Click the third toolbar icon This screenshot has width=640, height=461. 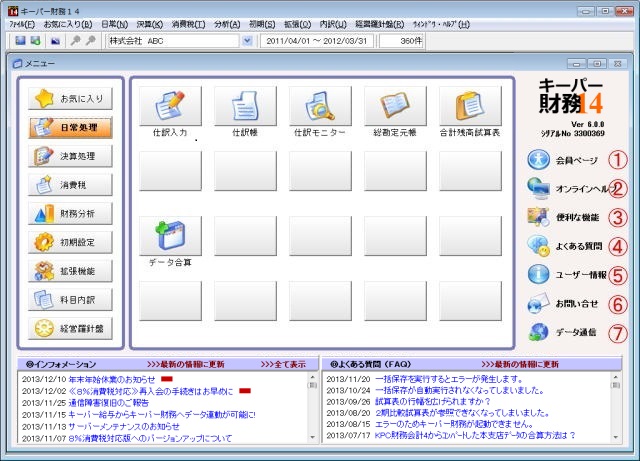(x=56, y=40)
